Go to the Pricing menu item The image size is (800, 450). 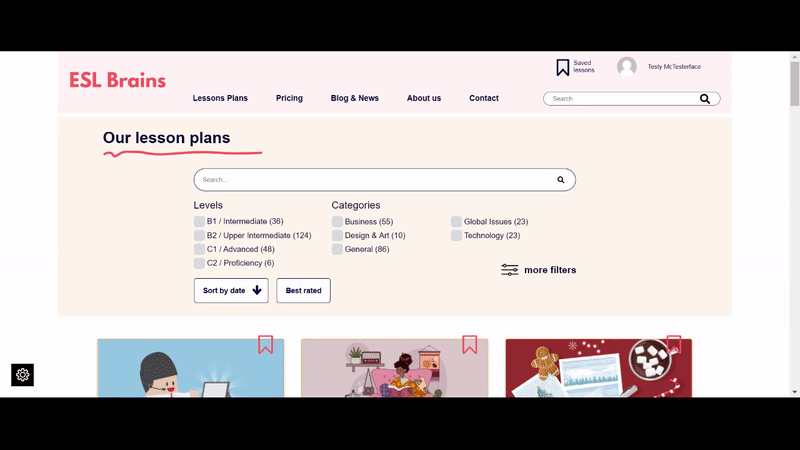coord(289,98)
